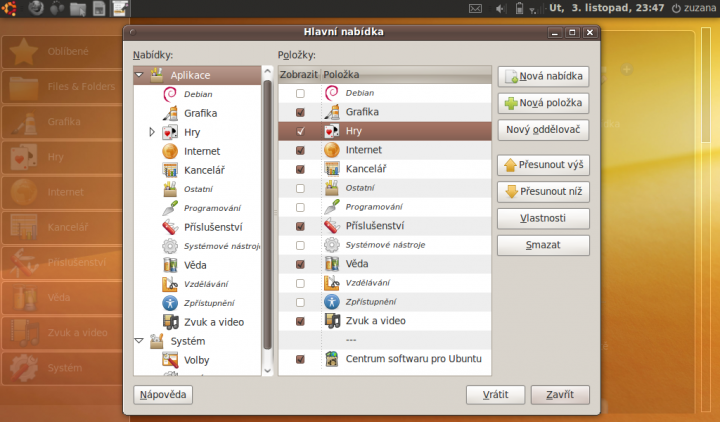Click the Debian swirl icon in menus tree
The width and height of the screenshot is (720, 422).
[170, 94]
